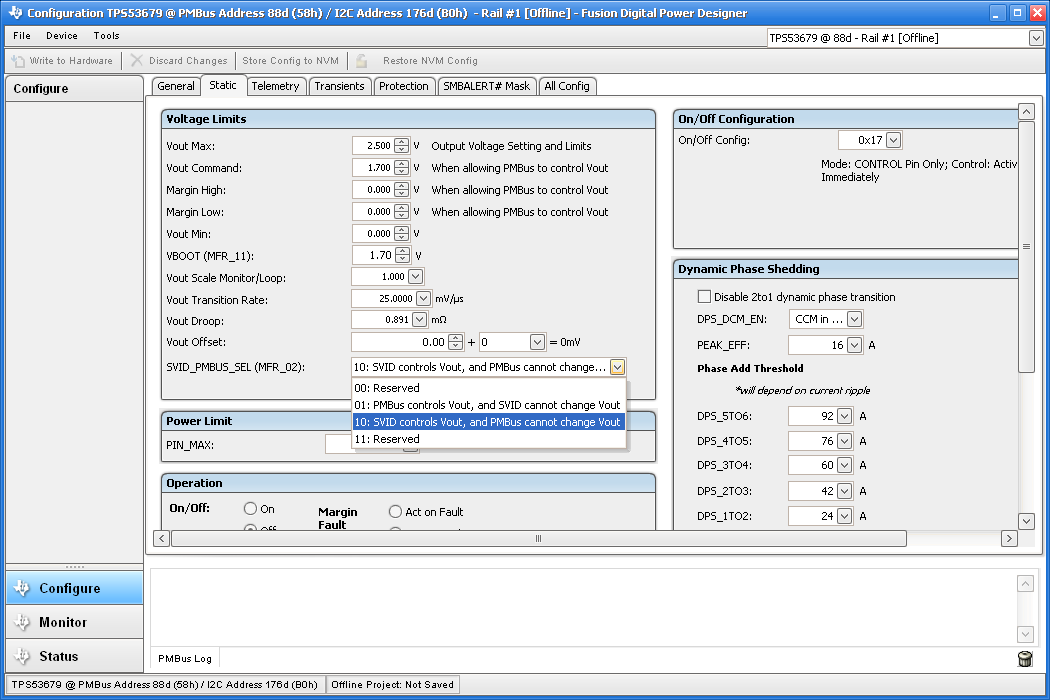Click the Monitor navigation button
The height and width of the screenshot is (700, 1050).
point(74,622)
